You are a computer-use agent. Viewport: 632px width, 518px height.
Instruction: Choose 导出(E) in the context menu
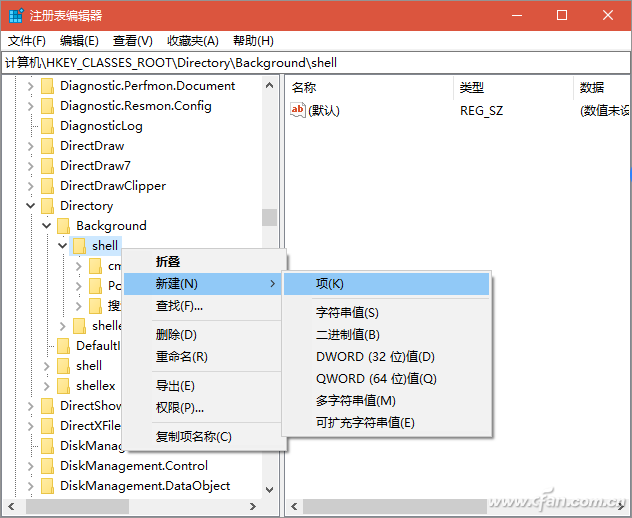(x=202, y=386)
